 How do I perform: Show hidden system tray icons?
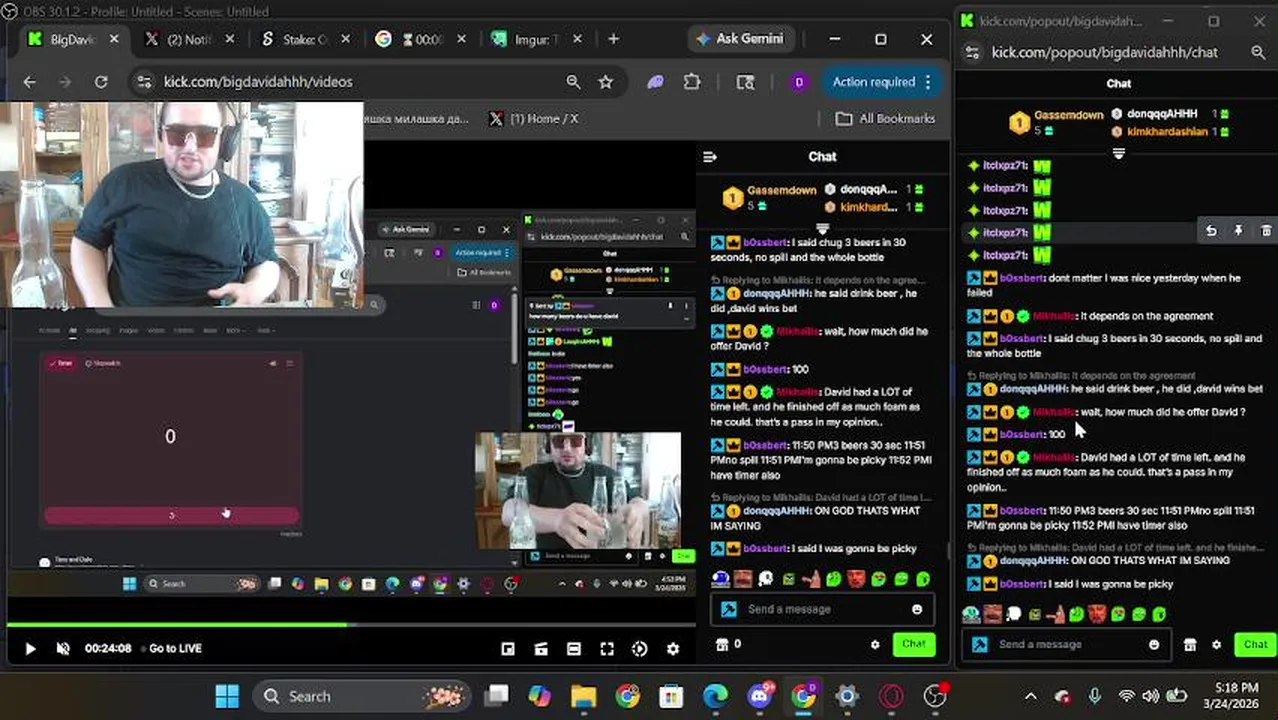point(1031,696)
